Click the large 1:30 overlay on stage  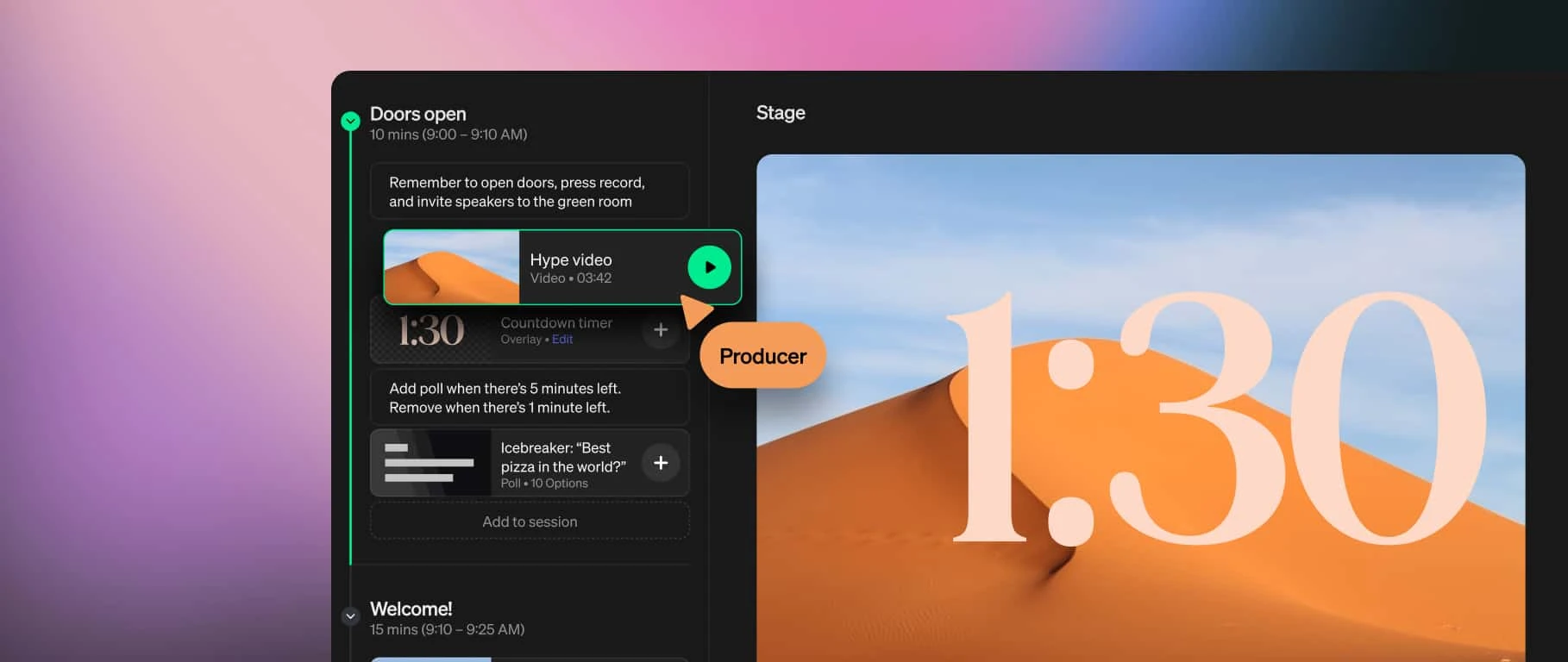[1216, 419]
